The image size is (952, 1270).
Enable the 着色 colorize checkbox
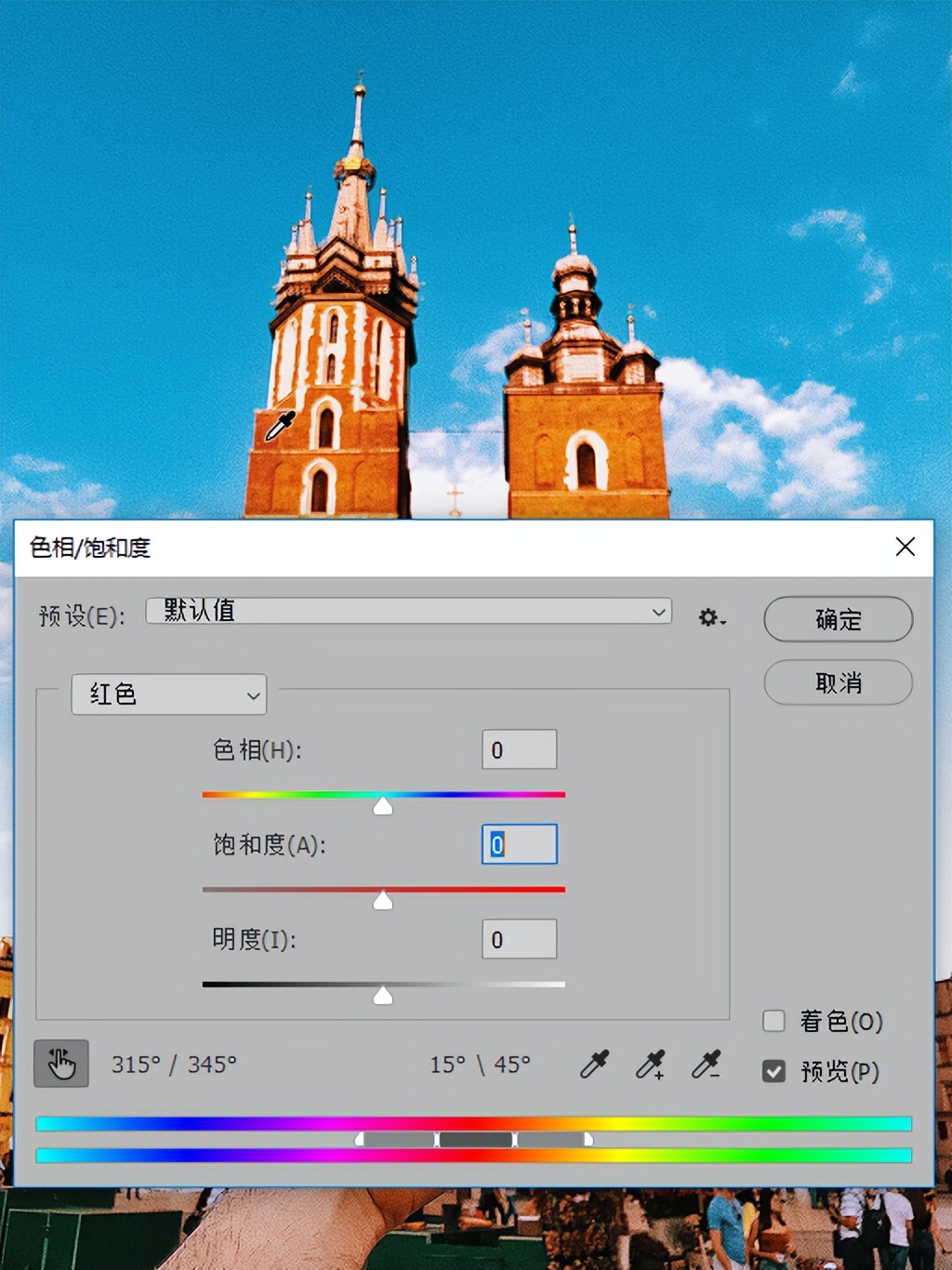tap(773, 1021)
